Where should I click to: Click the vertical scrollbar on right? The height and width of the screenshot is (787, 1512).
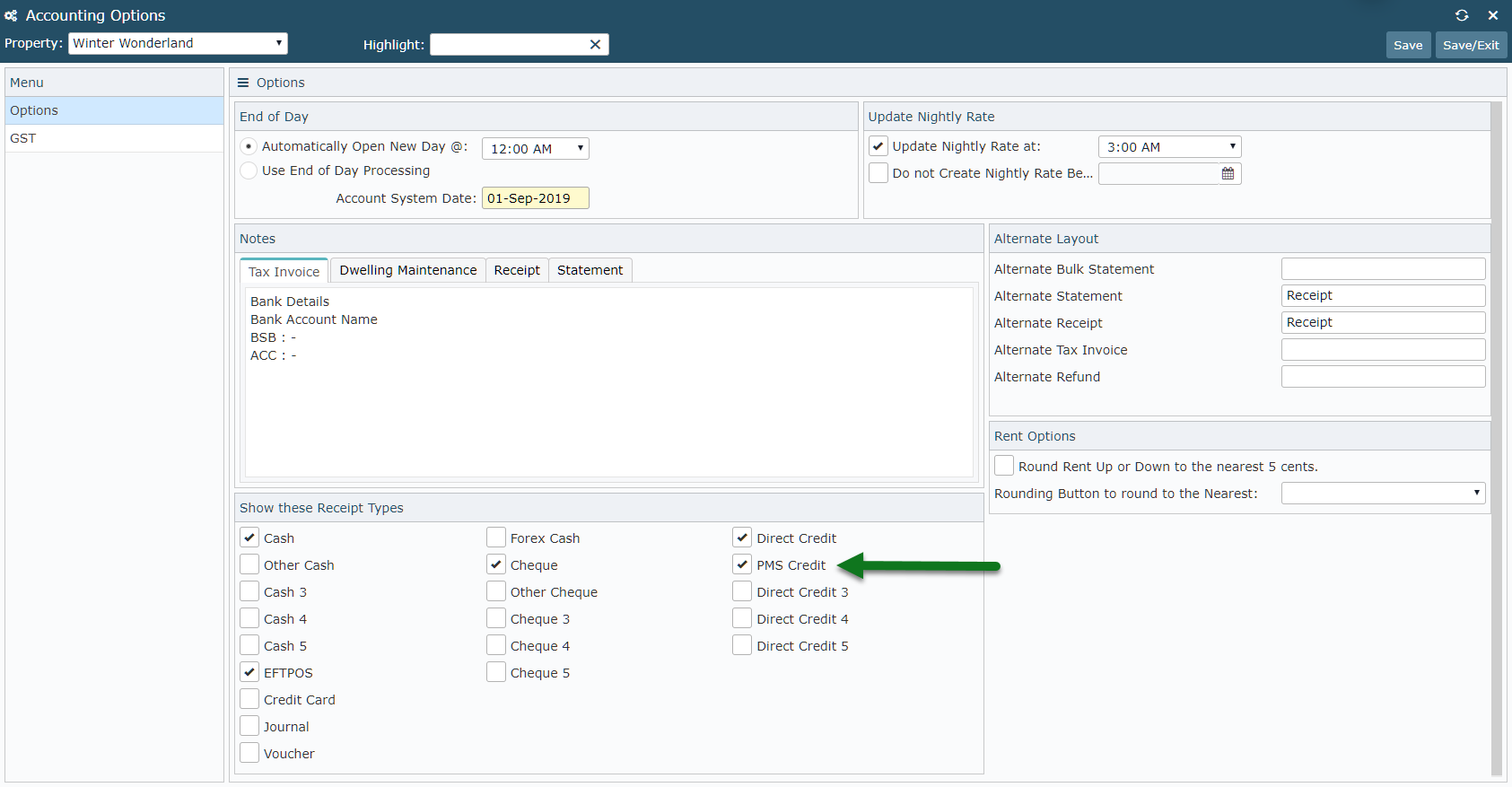point(1496,438)
